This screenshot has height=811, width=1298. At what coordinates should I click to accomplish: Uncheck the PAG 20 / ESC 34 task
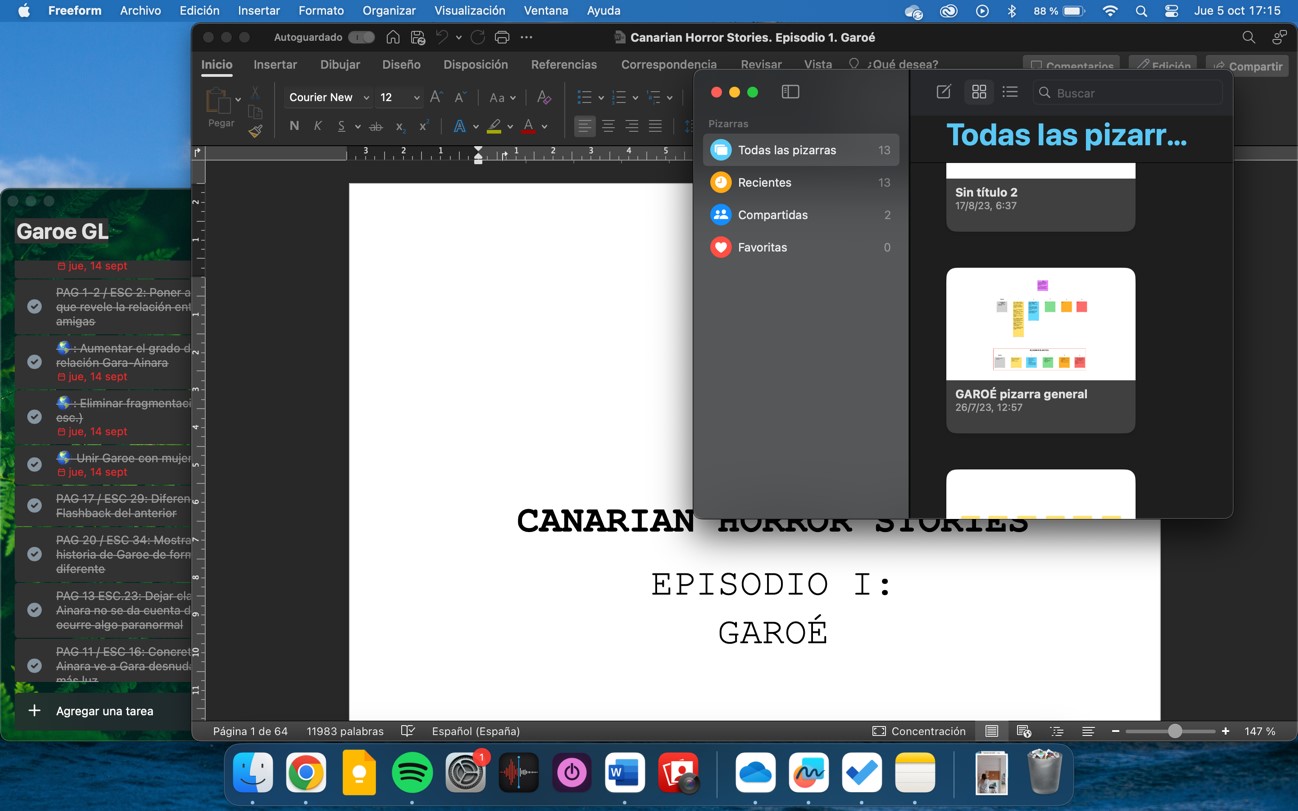click(34, 554)
